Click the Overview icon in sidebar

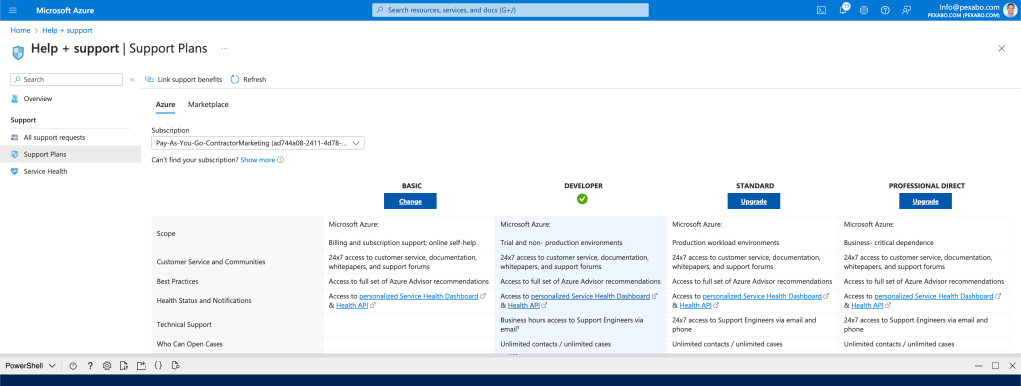(15, 99)
